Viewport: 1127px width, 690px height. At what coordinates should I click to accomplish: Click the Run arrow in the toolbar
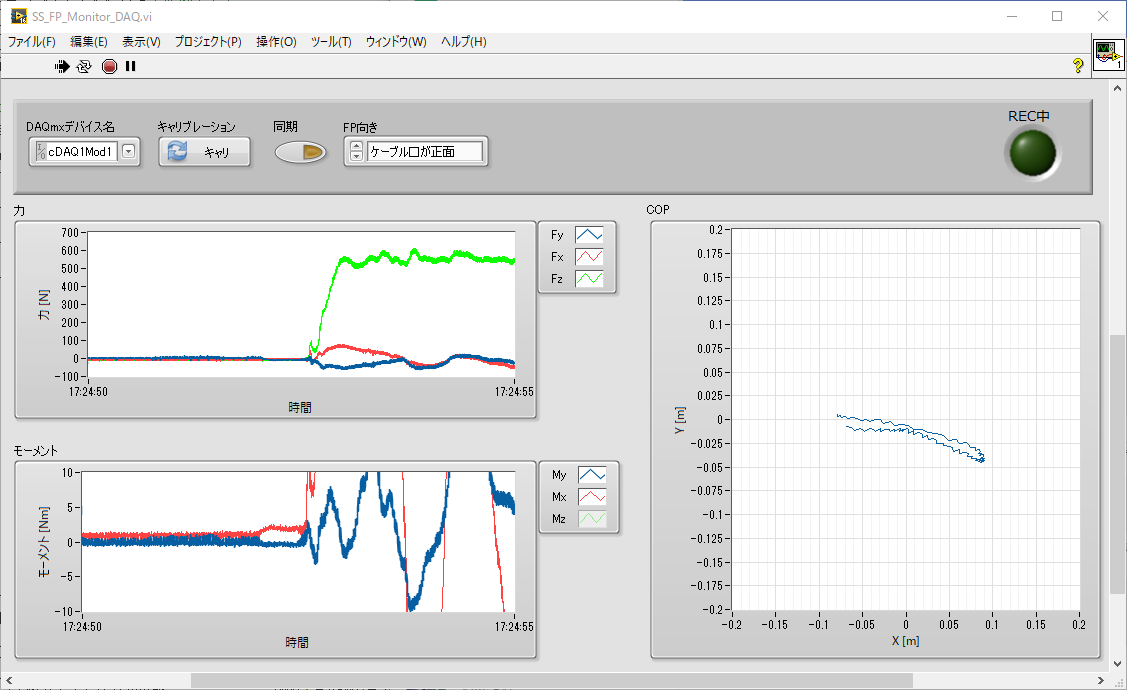pyautogui.click(x=62, y=66)
